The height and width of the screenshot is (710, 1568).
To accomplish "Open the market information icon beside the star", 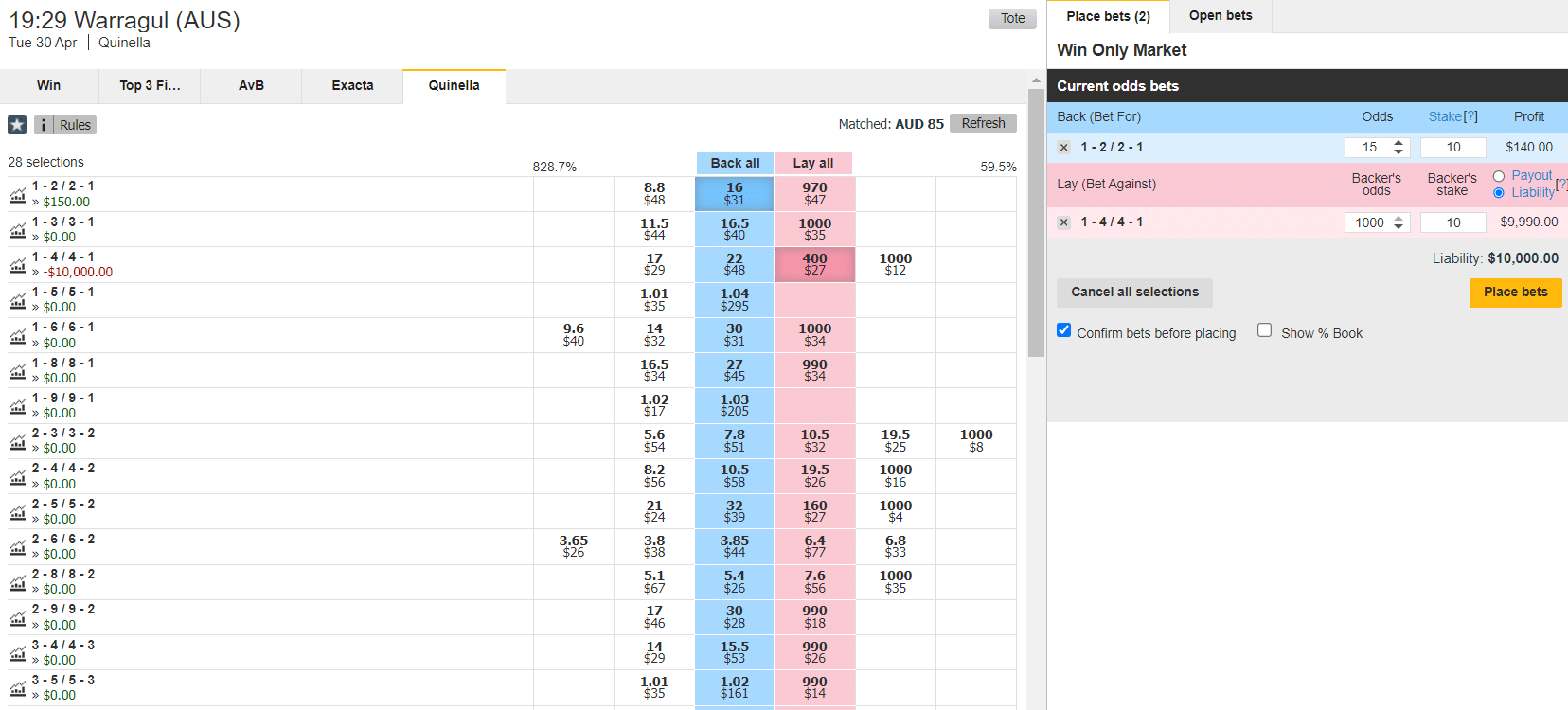I will [43, 124].
